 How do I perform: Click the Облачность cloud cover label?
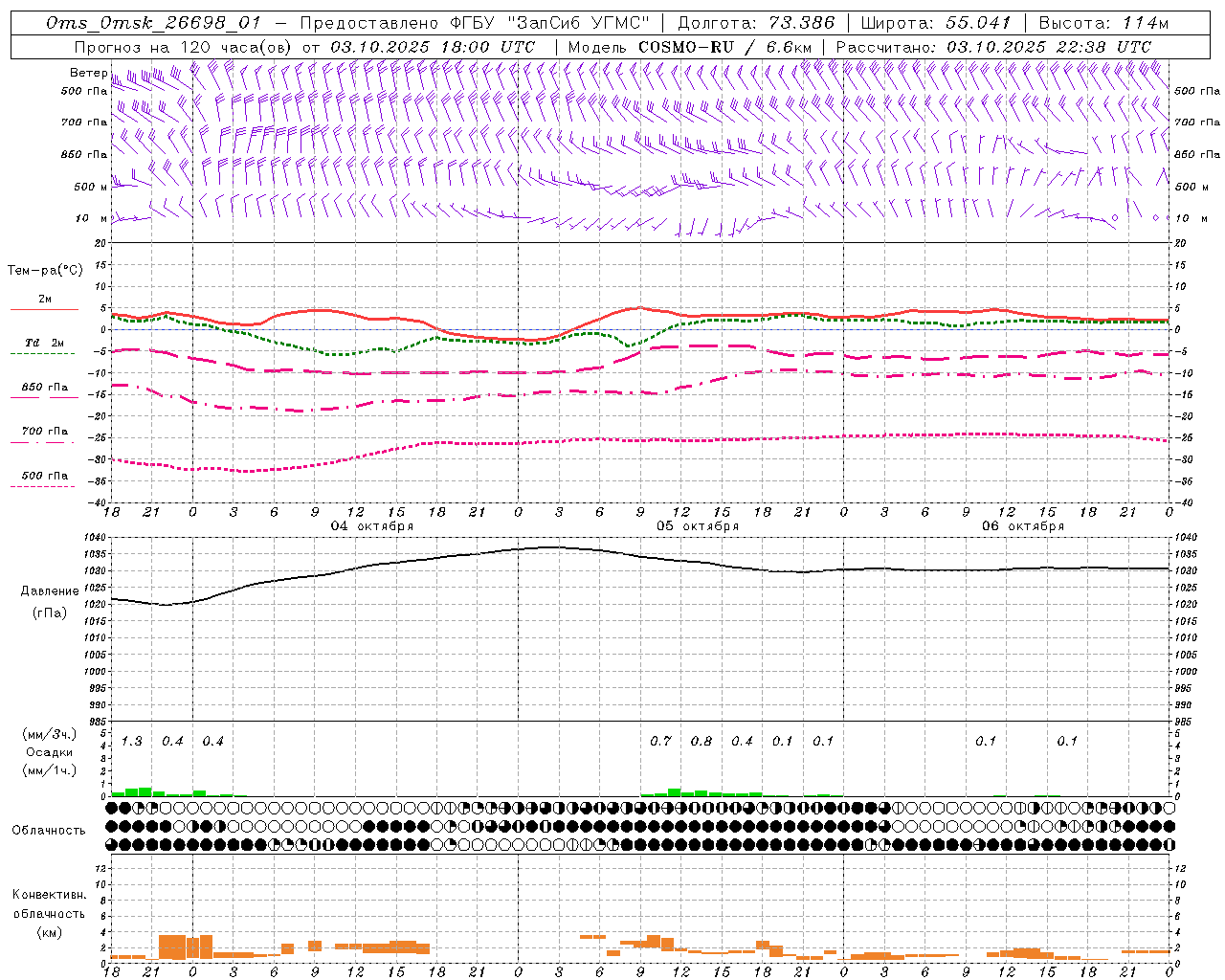point(49,830)
